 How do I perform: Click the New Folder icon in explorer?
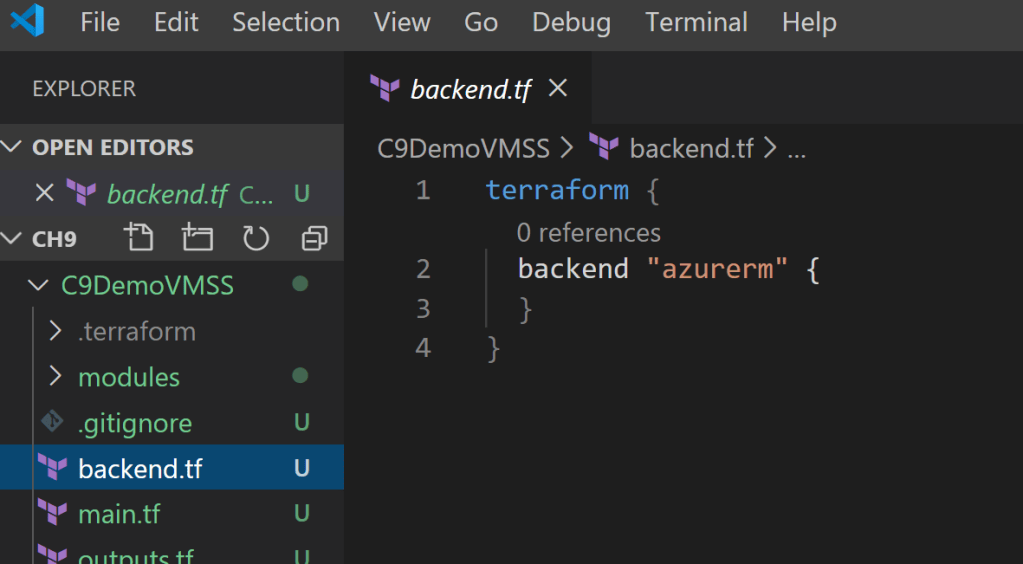[x=197, y=239]
